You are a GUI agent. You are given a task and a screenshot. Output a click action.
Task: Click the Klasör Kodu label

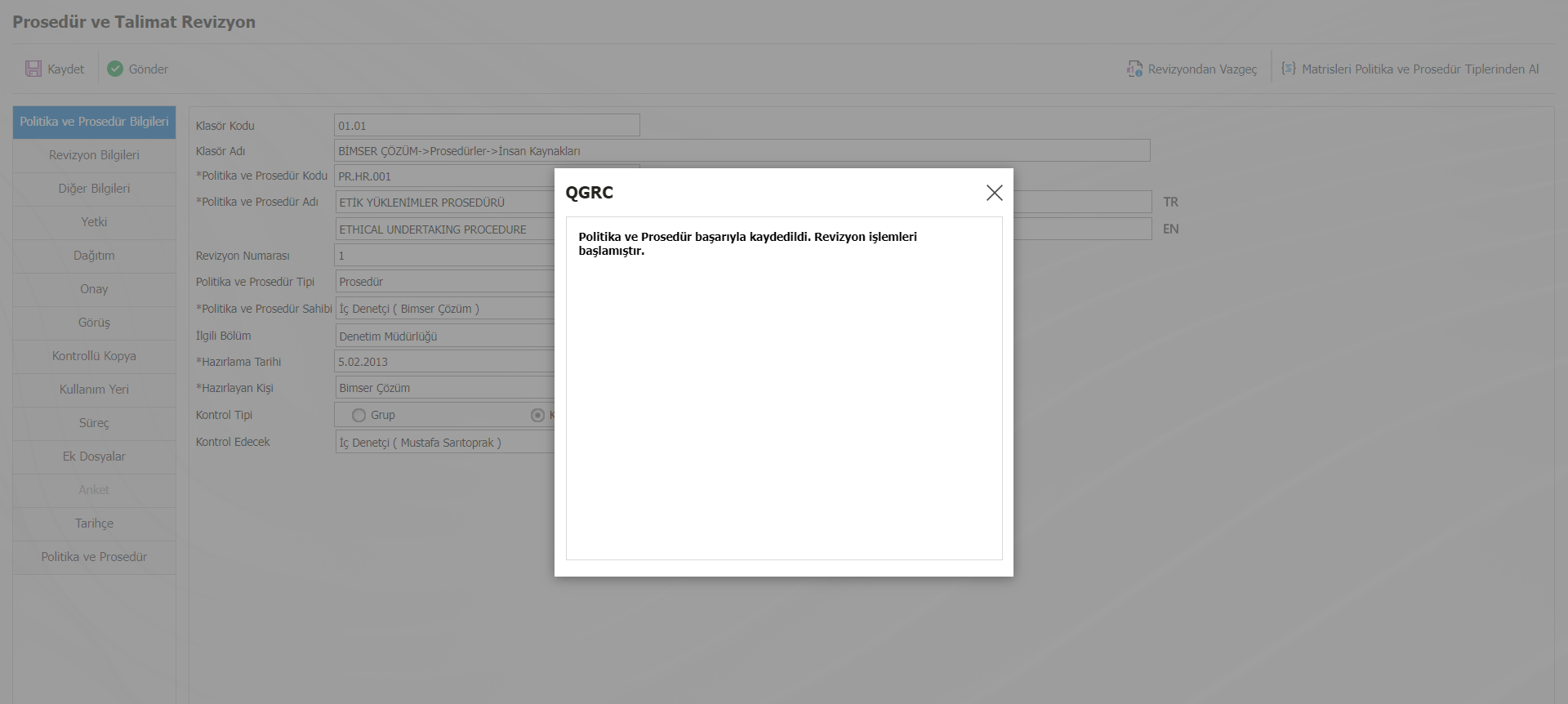[225, 126]
